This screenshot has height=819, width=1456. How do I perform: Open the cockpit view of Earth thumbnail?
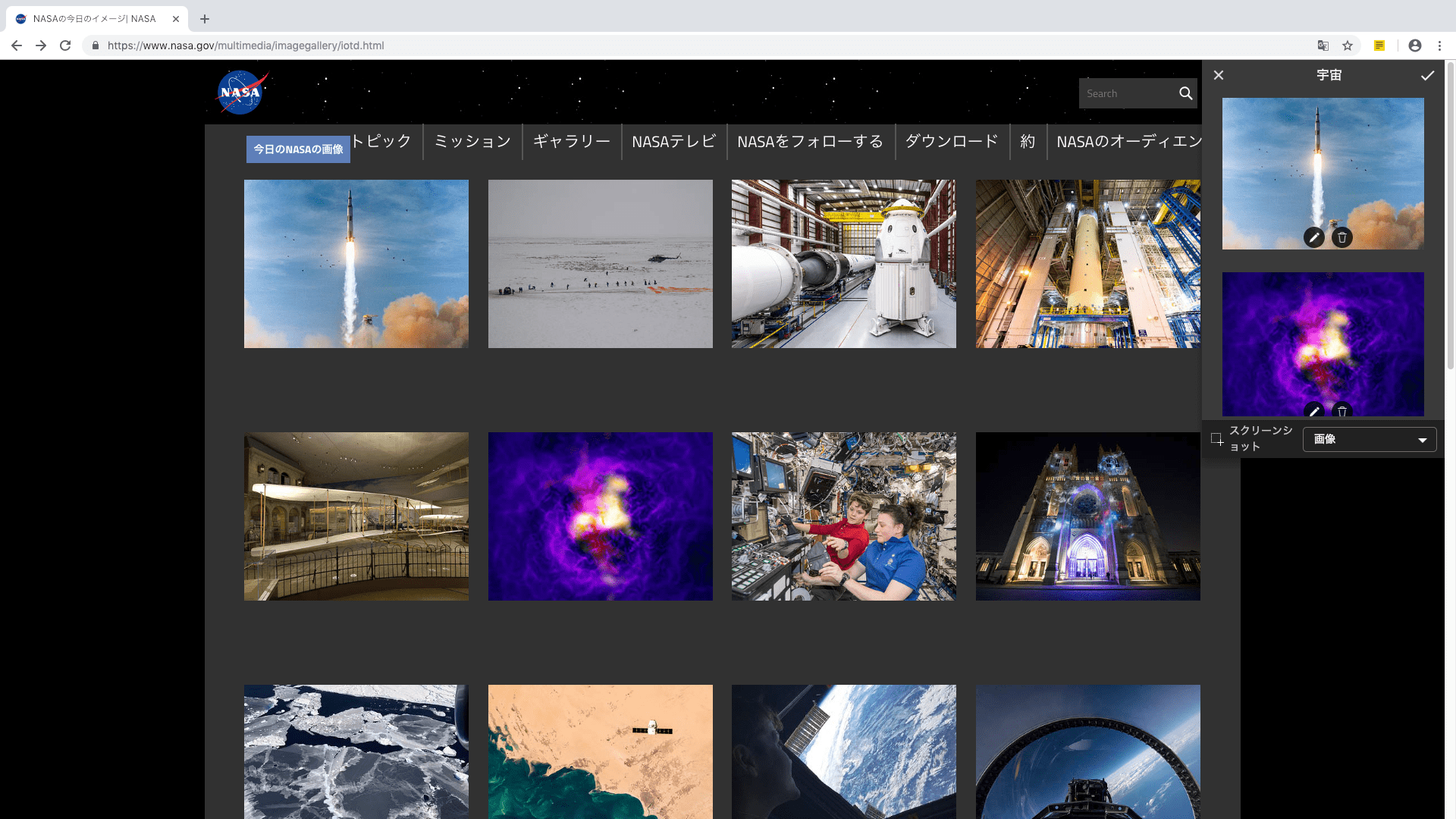coord(1088,752)
